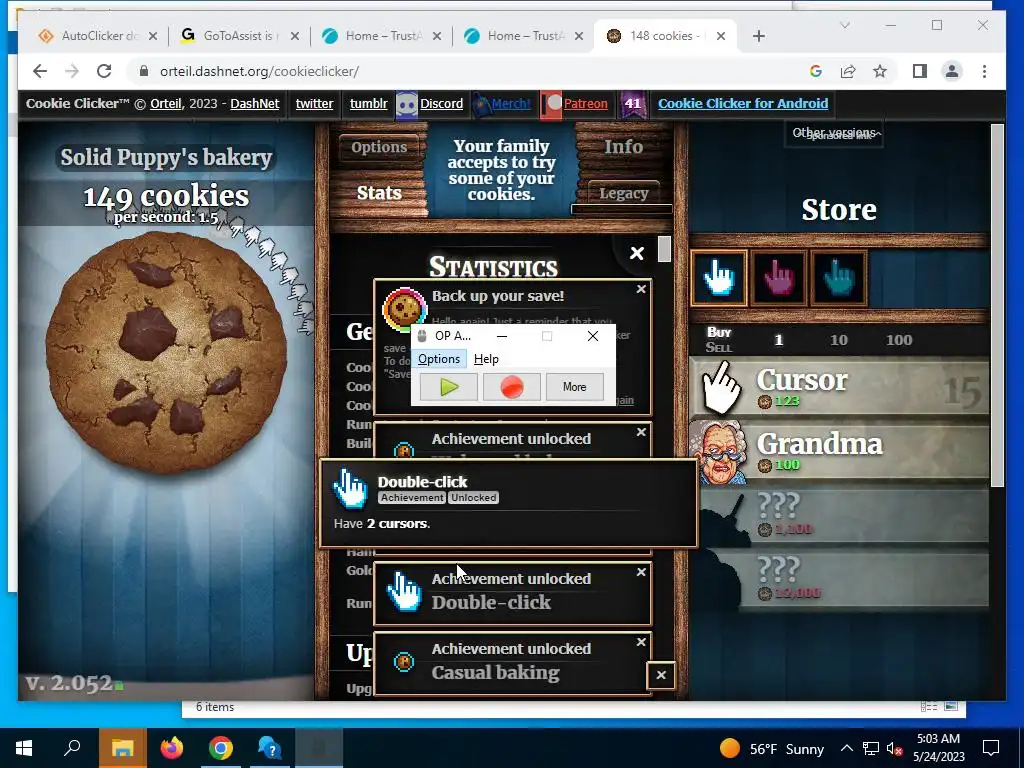Open More in OP Auto Clicker
1024x768 pixels.
click(575, 387)
